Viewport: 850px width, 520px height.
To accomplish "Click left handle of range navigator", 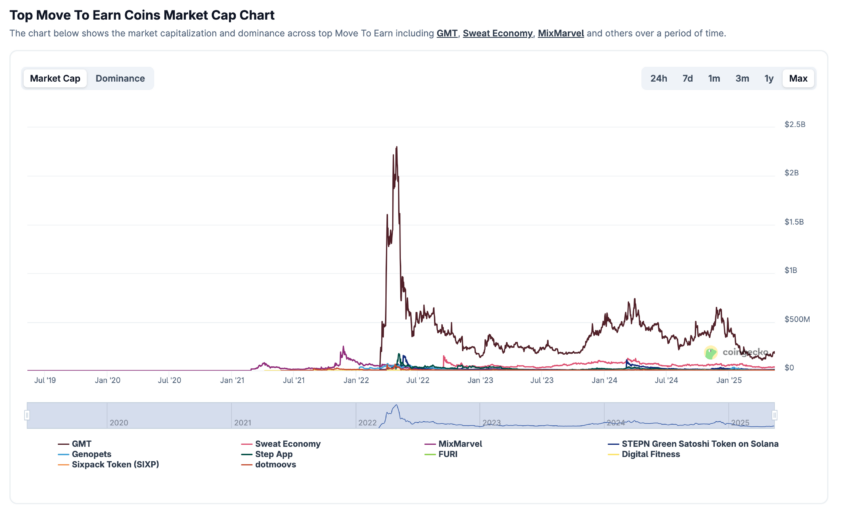I will click(x=27, y=415).
